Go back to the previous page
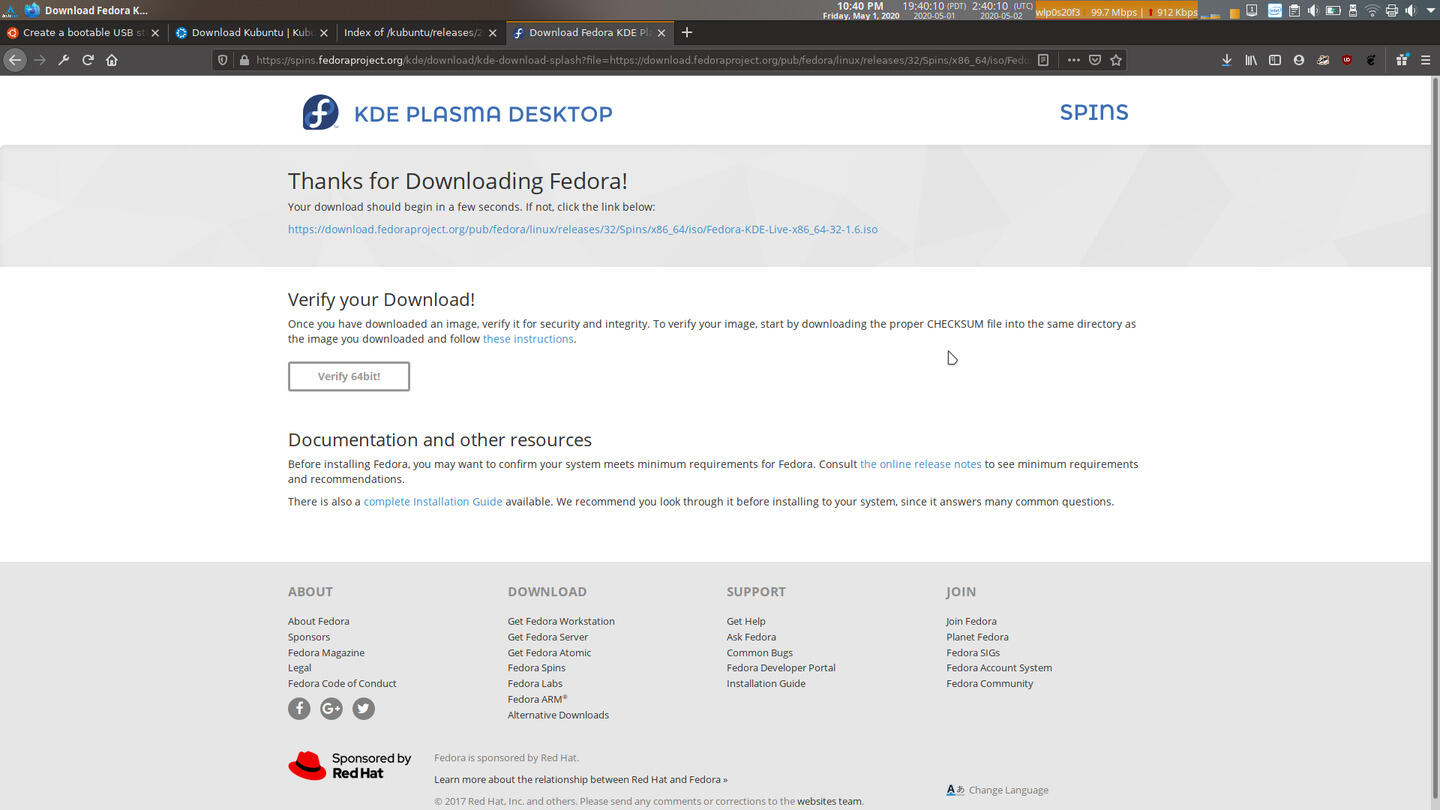Viewport: 1440px width, 810px height. click(x=14, y=60)
